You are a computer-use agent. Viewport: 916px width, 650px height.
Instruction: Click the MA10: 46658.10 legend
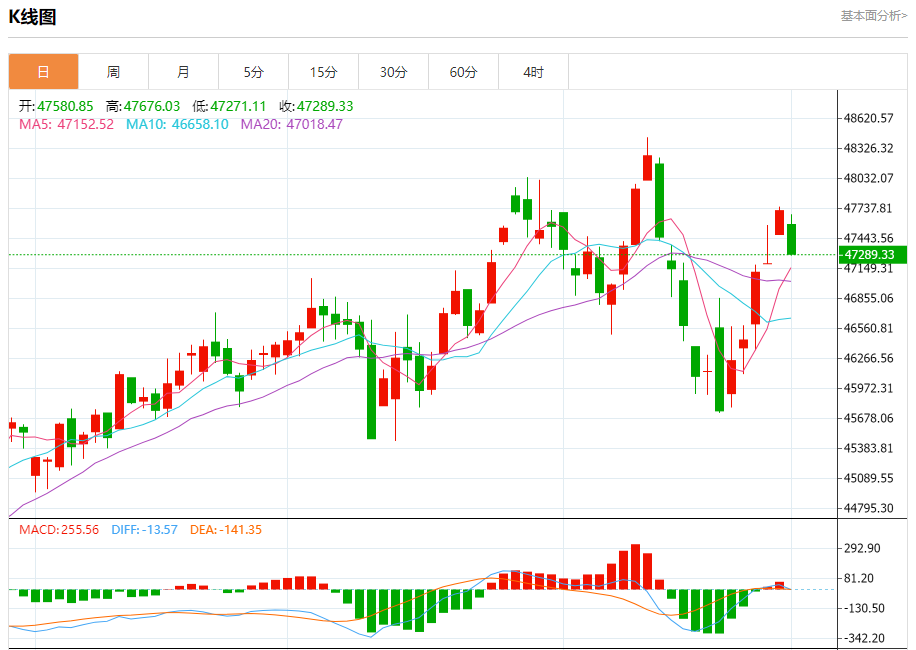[178, 124]
